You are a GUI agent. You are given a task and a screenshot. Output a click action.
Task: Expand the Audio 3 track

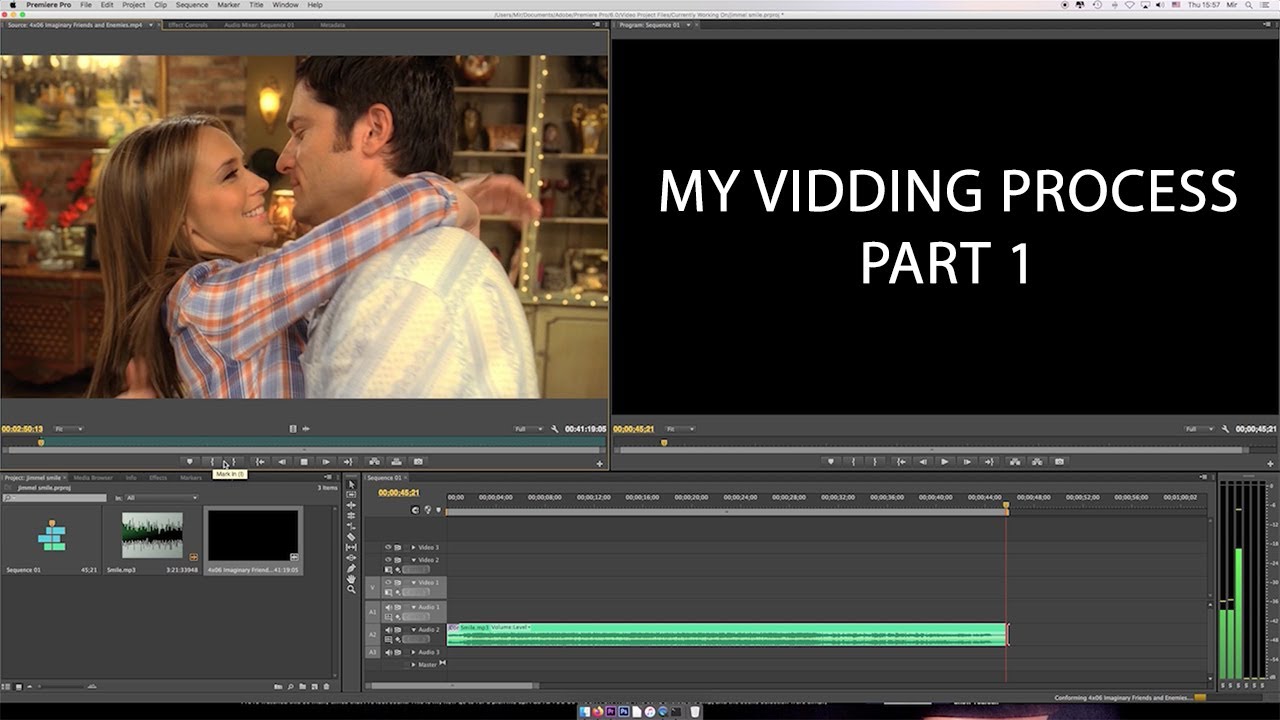pyautogui.click(x=413, y=652)
